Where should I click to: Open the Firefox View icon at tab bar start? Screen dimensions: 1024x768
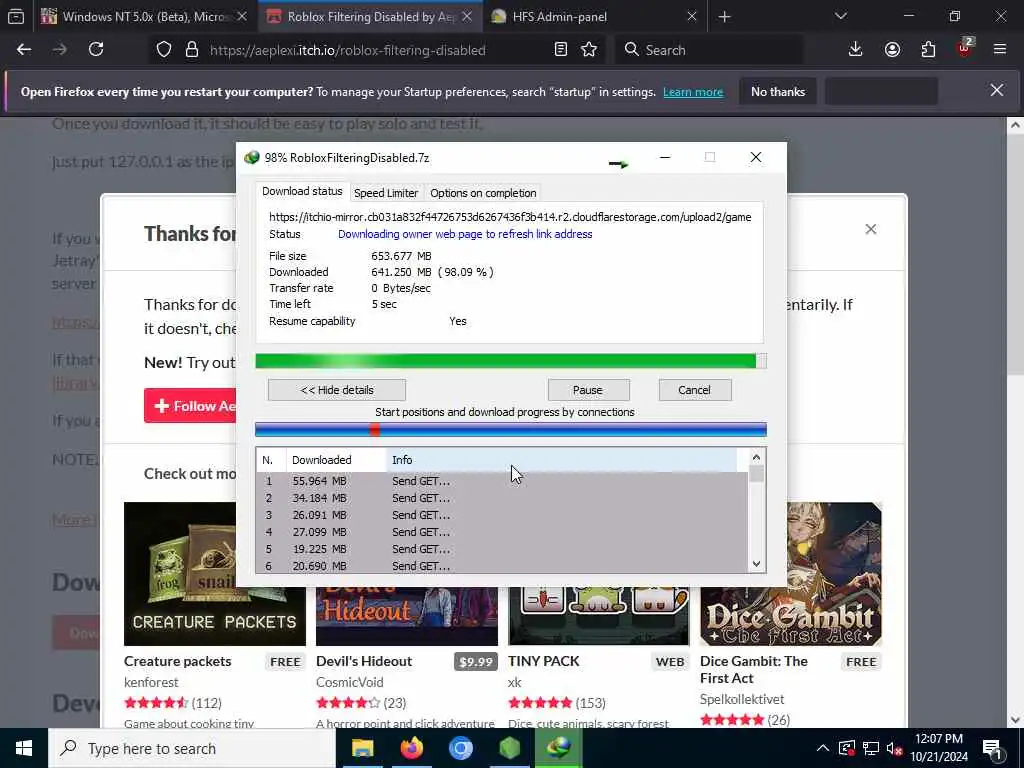(x=16, y=17)
